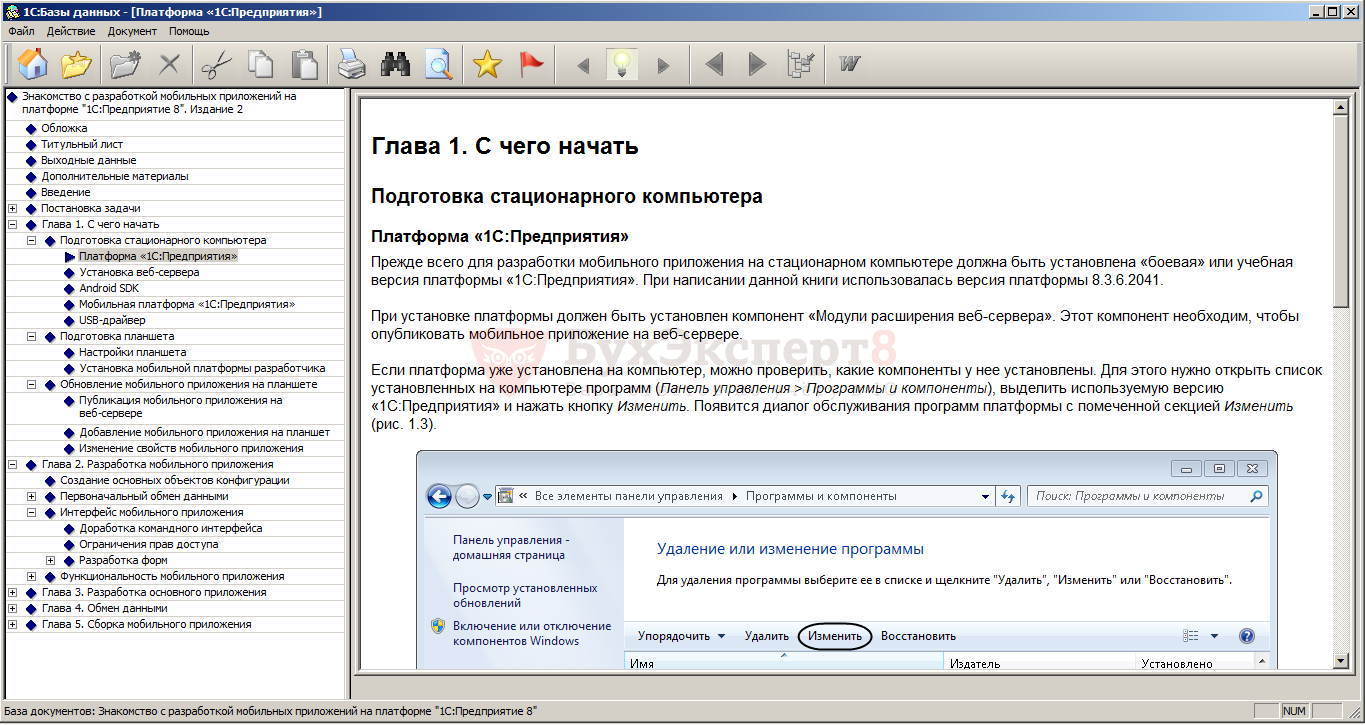Open Установка мобильной платформы разработчика topic

point(202,368)
